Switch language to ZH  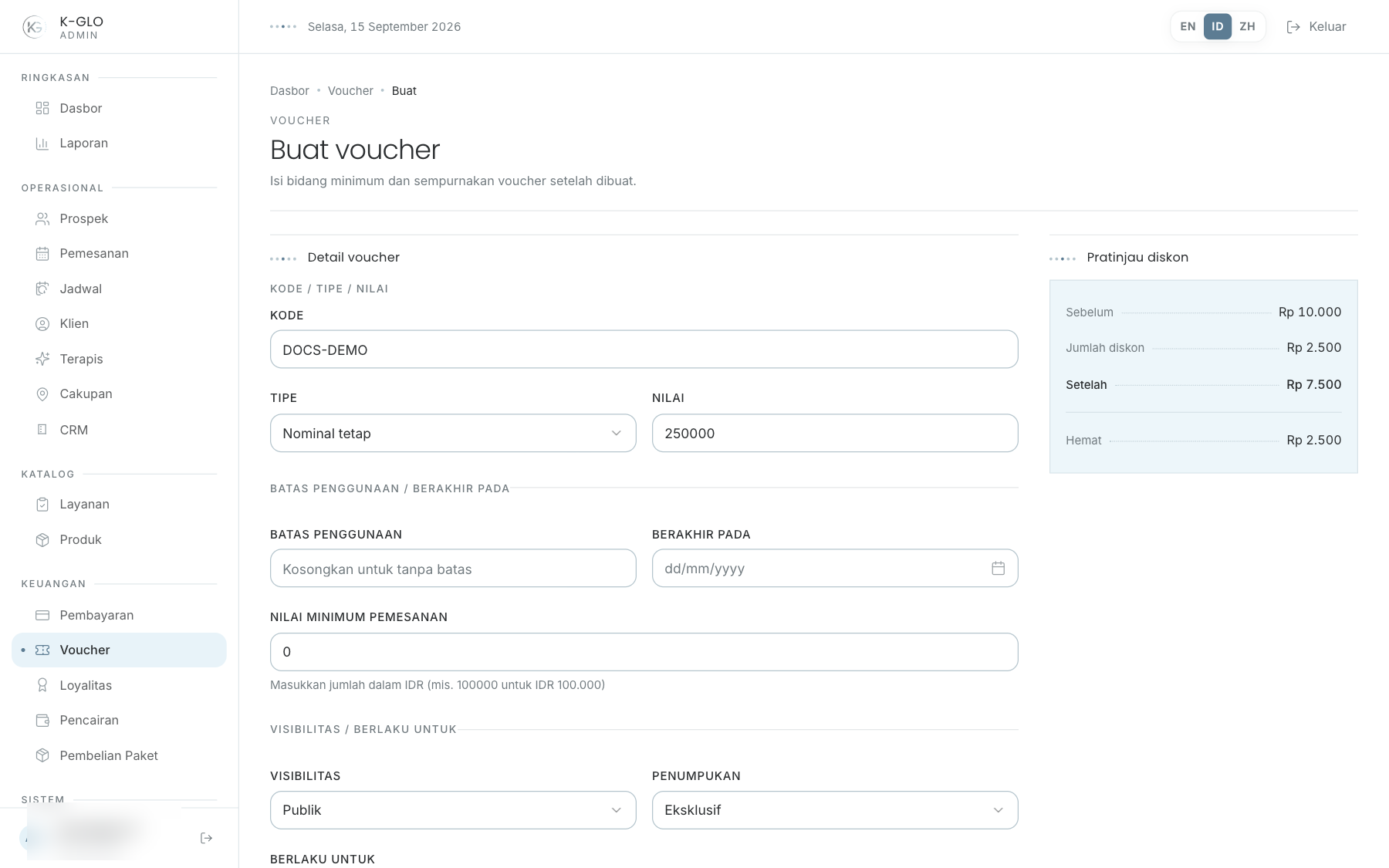click(1247, 26)
